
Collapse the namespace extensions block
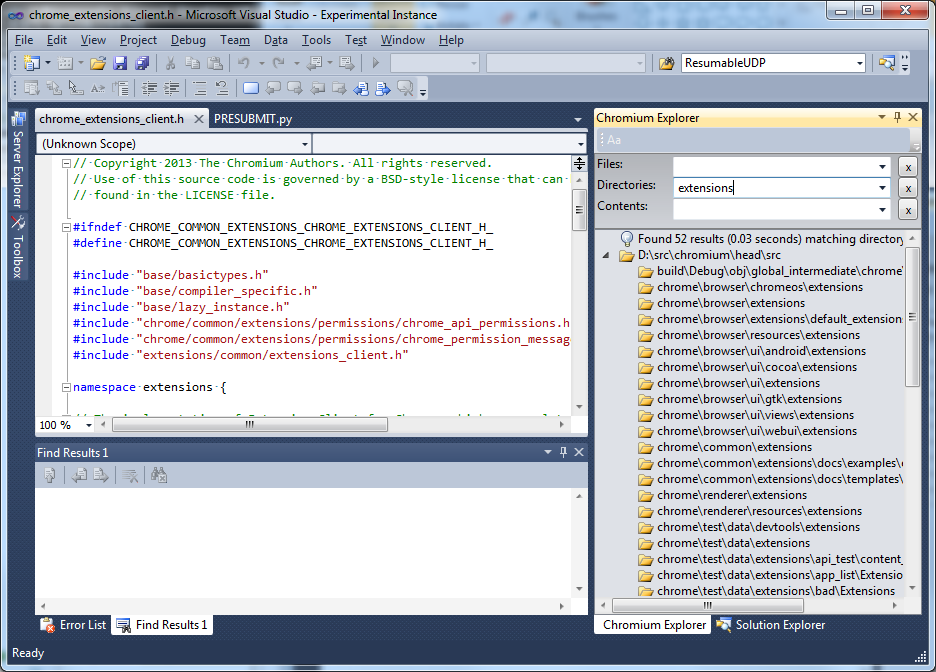tap(67, 387)
